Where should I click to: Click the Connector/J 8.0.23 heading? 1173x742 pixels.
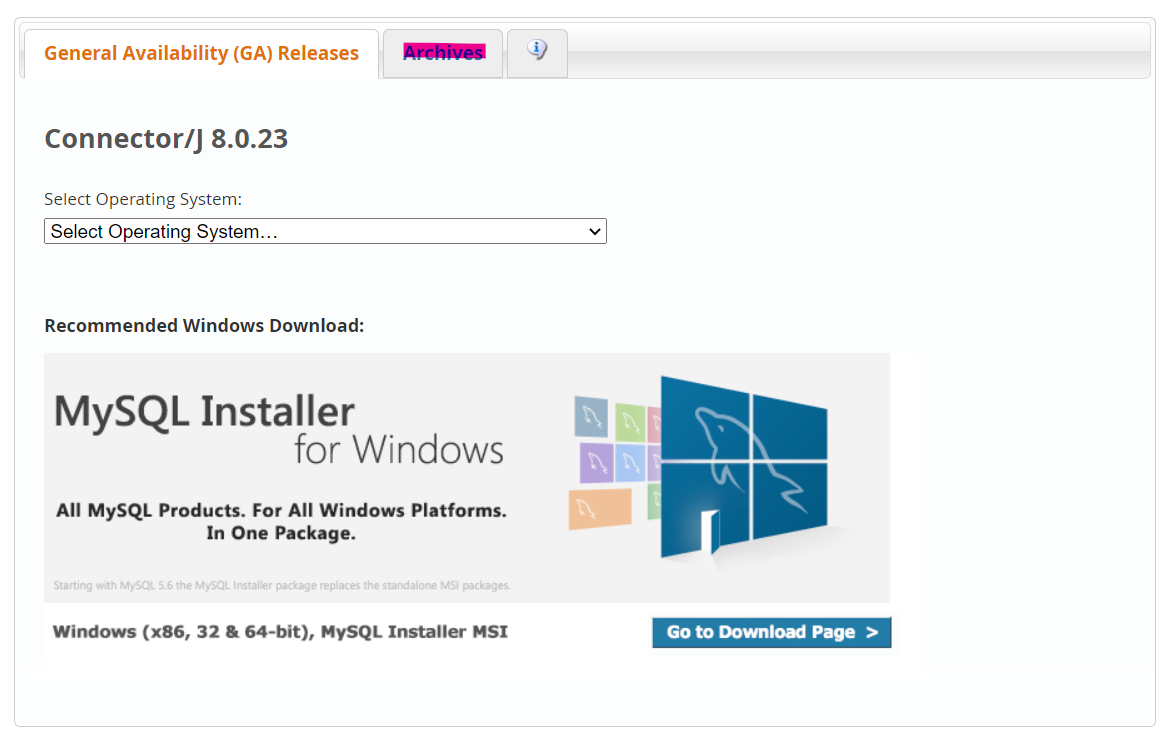pos(166,139)
